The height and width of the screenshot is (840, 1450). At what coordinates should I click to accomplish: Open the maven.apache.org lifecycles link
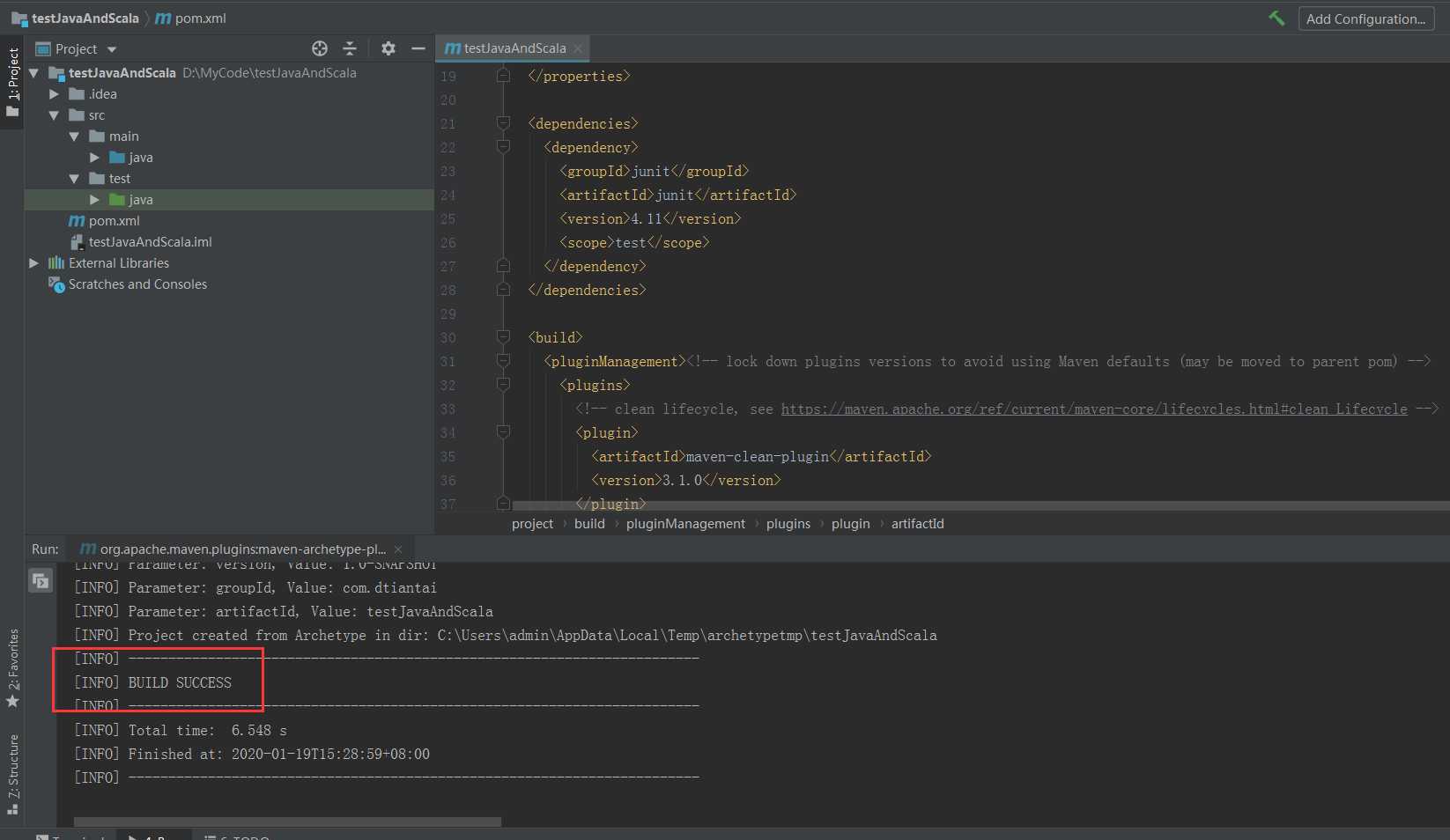coord(1094,409)
